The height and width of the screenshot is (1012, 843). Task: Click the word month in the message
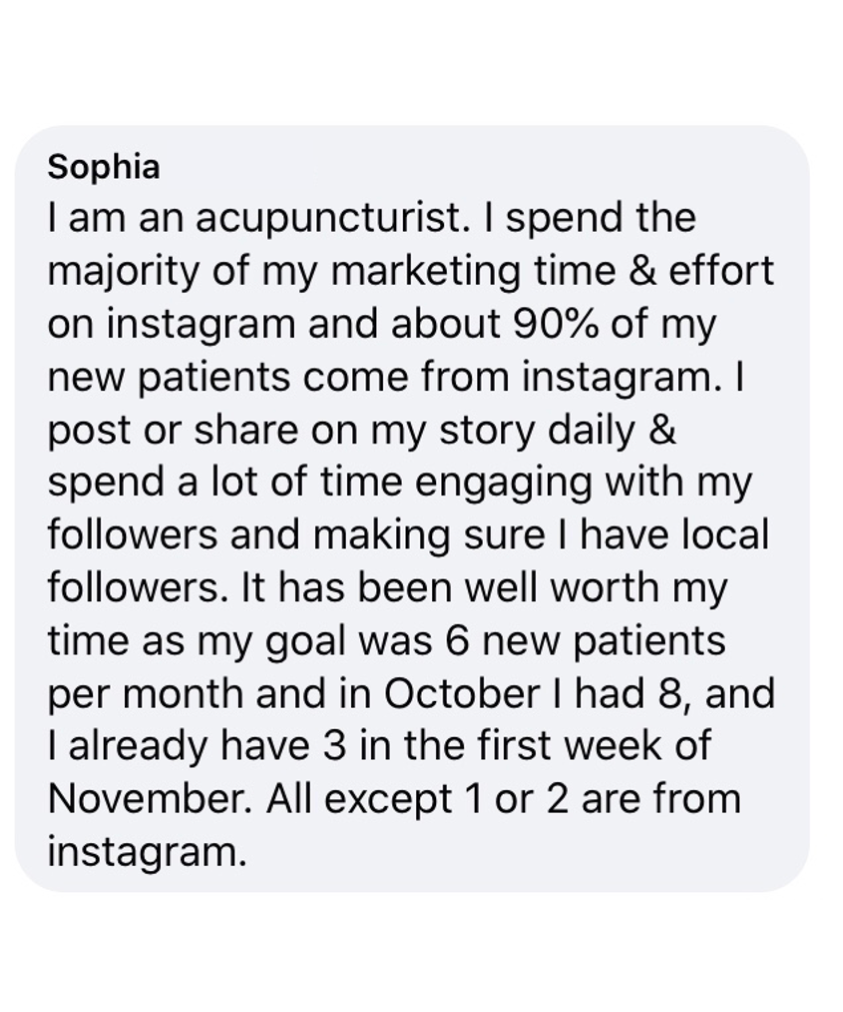(183, 694)
